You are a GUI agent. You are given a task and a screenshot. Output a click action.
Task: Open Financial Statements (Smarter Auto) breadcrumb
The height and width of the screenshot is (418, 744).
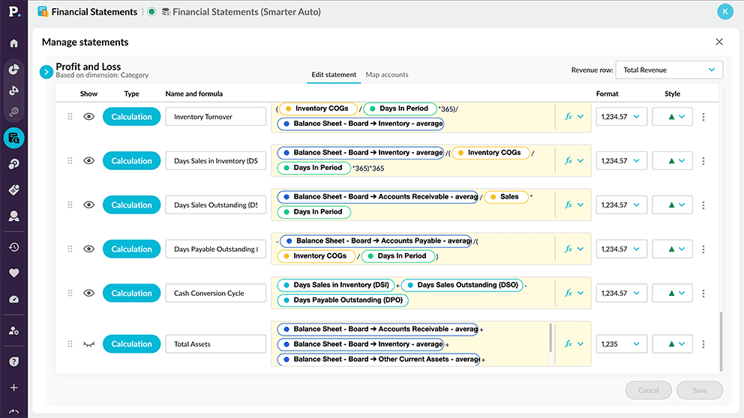[247, 12]
